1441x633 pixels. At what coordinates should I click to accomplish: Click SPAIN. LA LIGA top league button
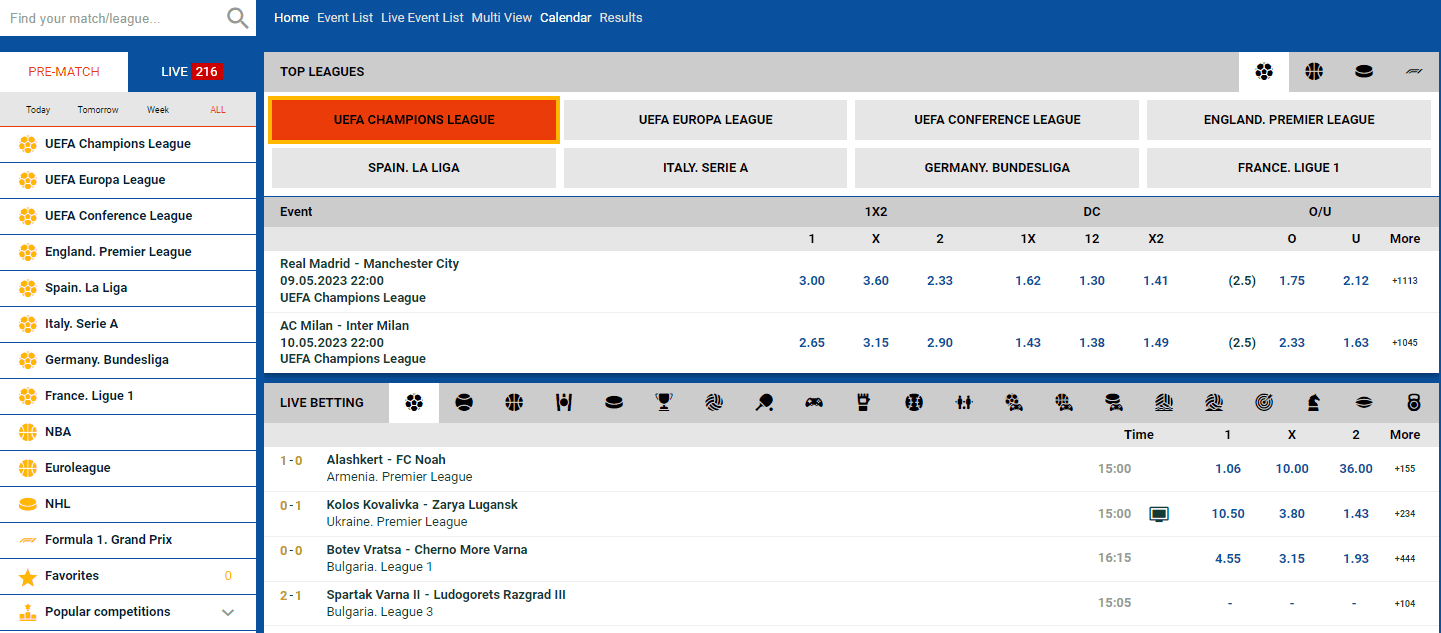414,168
